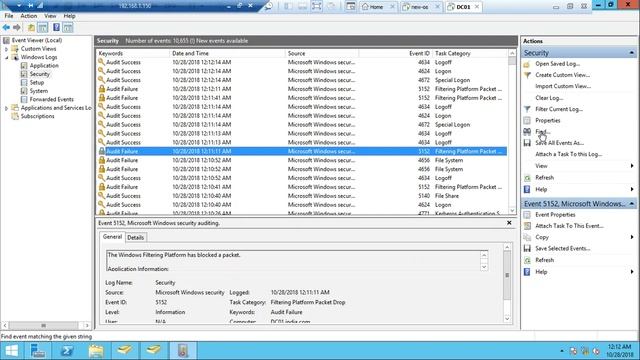Click the taskbar clock showing 12:12 AM
The height and width of the screenshot is (360, 640).
[619, 351]
